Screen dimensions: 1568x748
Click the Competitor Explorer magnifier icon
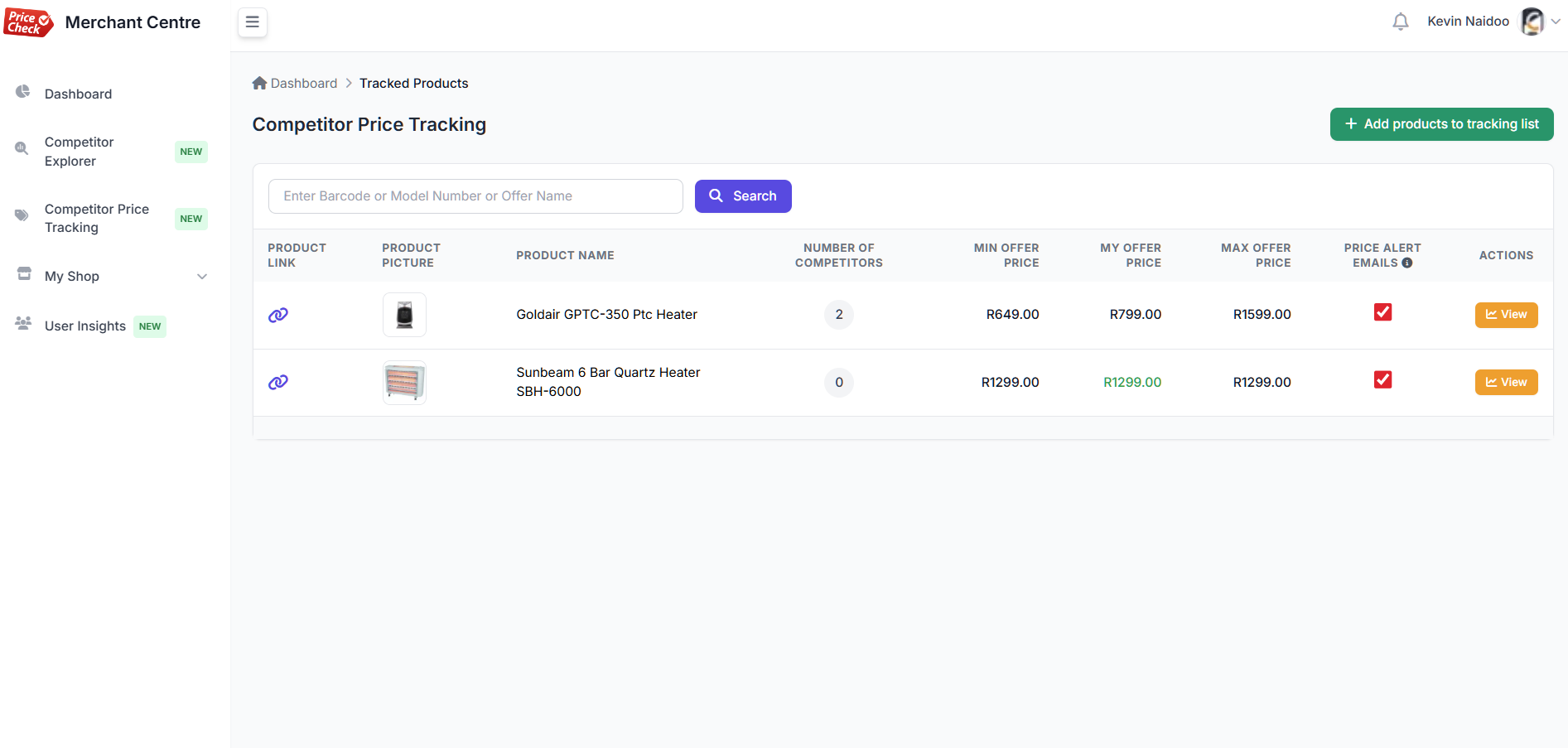tap(22, 149)
